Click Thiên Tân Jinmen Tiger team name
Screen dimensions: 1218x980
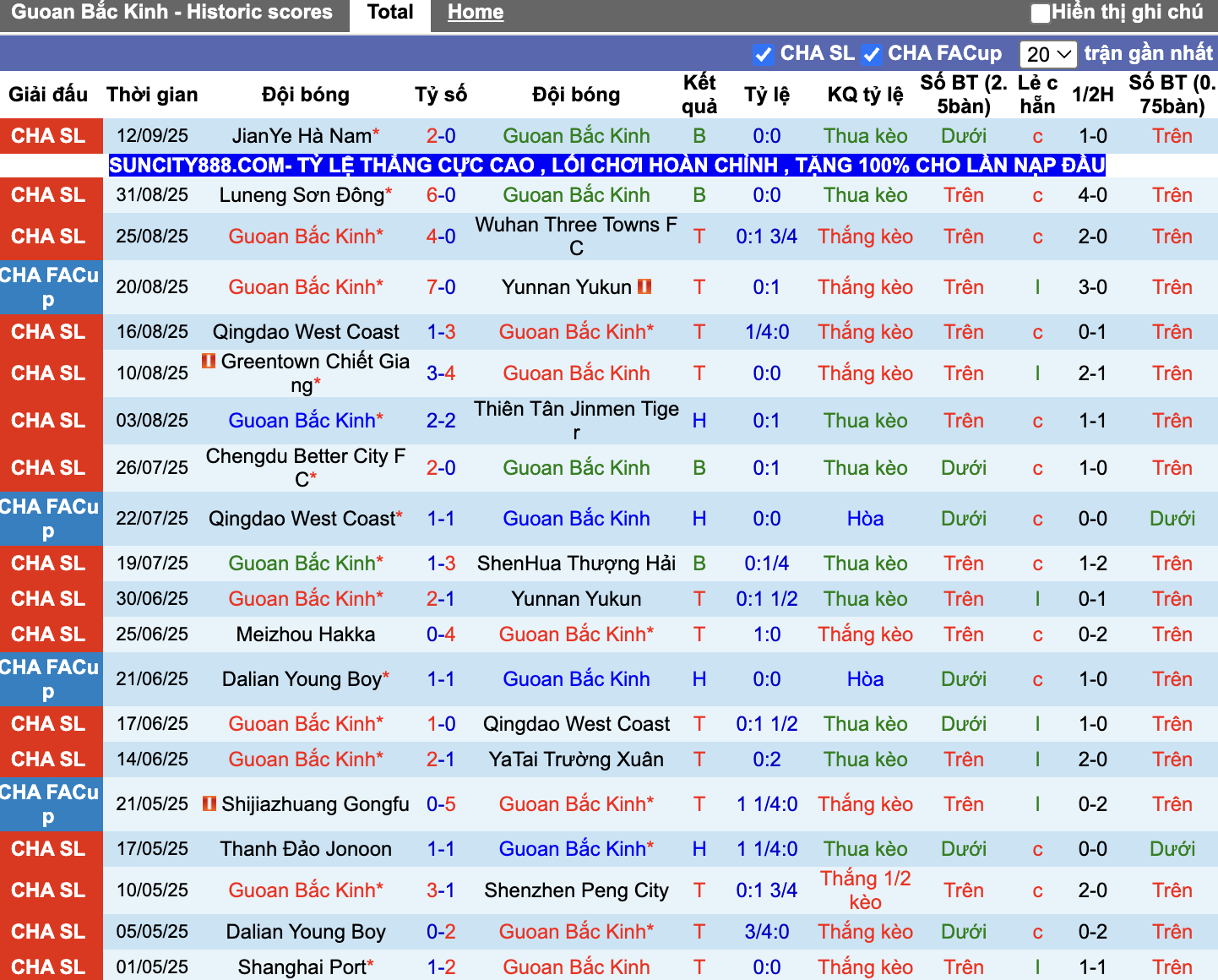(x=576, y=421)
